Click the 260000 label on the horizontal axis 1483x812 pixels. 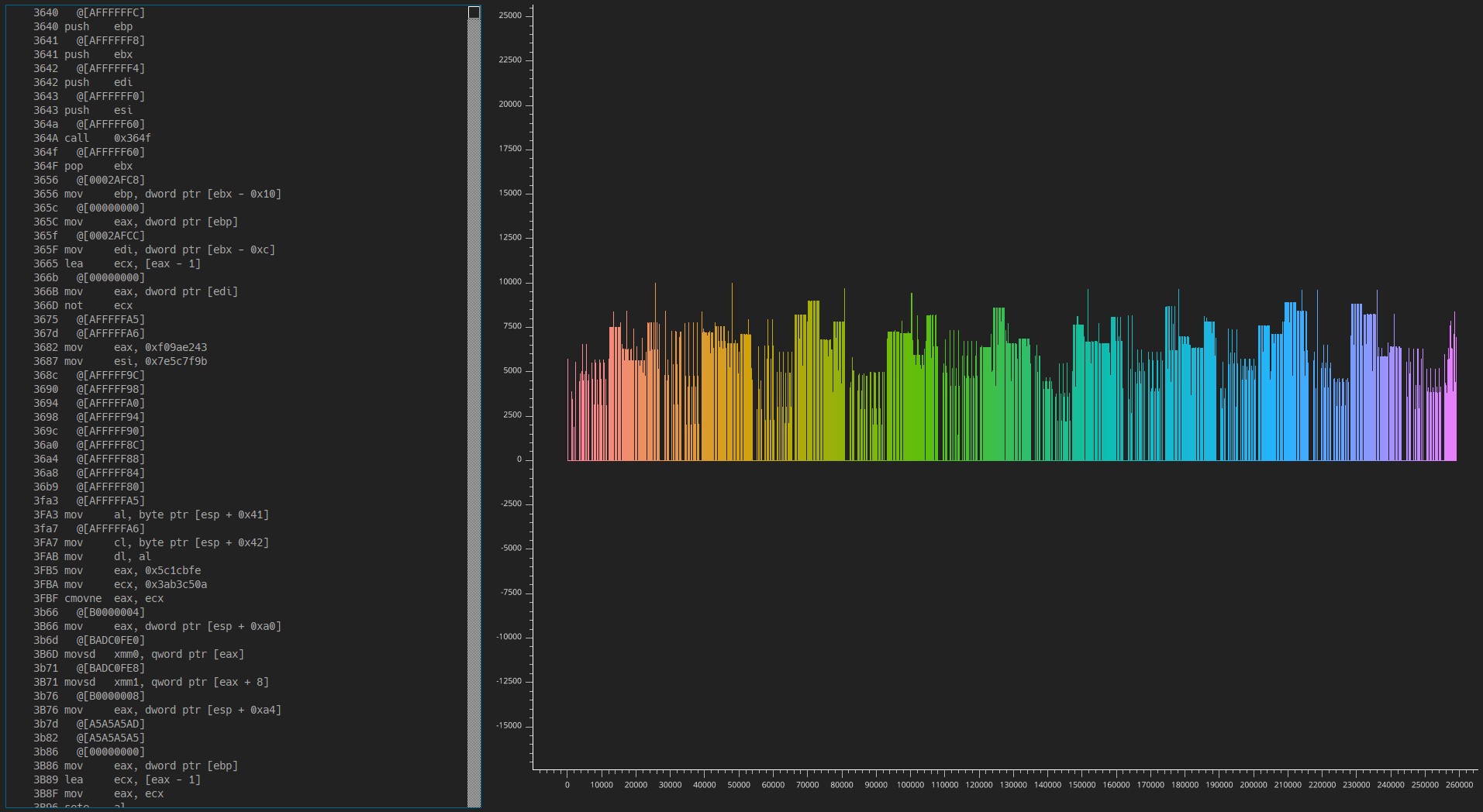point(1460,785)
